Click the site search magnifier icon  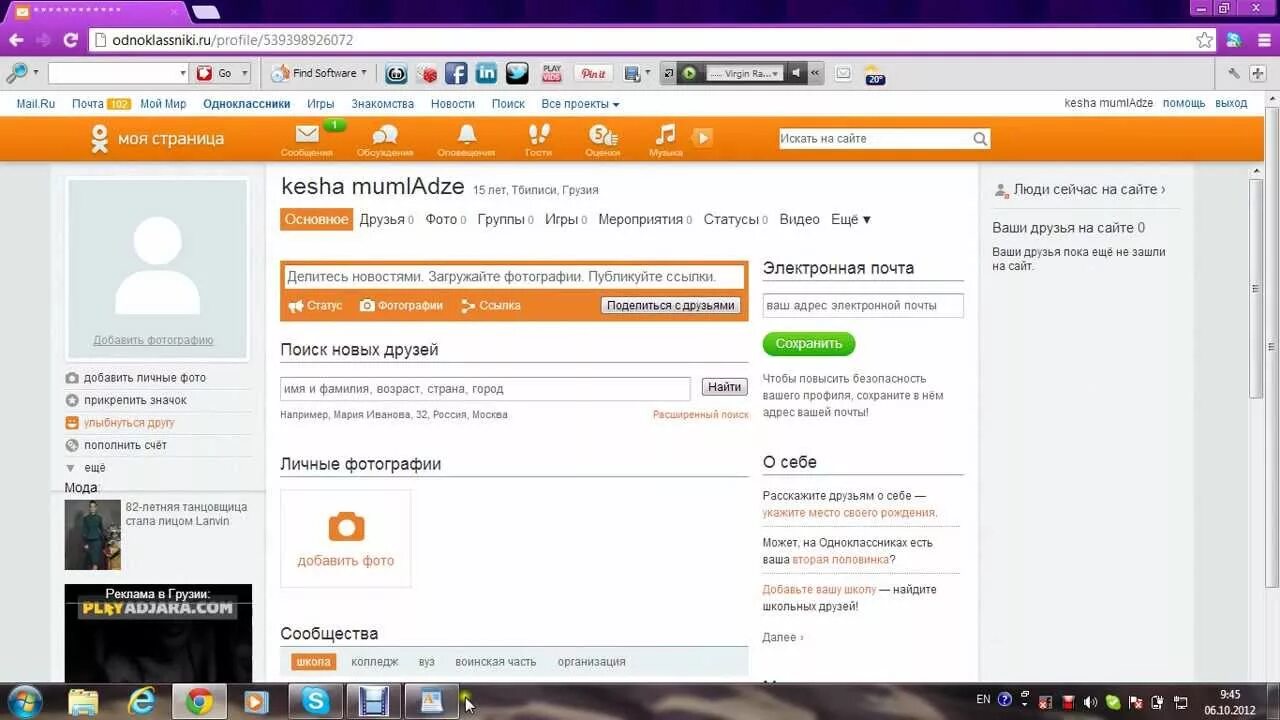(x=980, y=139)
